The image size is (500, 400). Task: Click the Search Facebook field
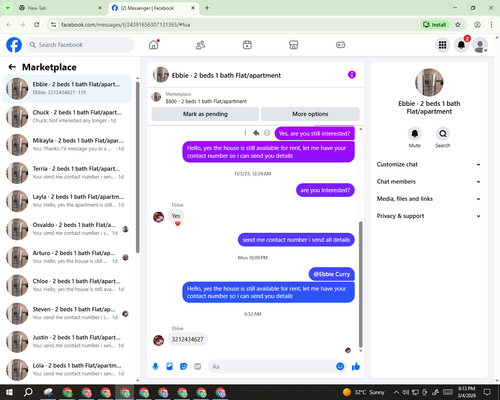tap(80, 45)
